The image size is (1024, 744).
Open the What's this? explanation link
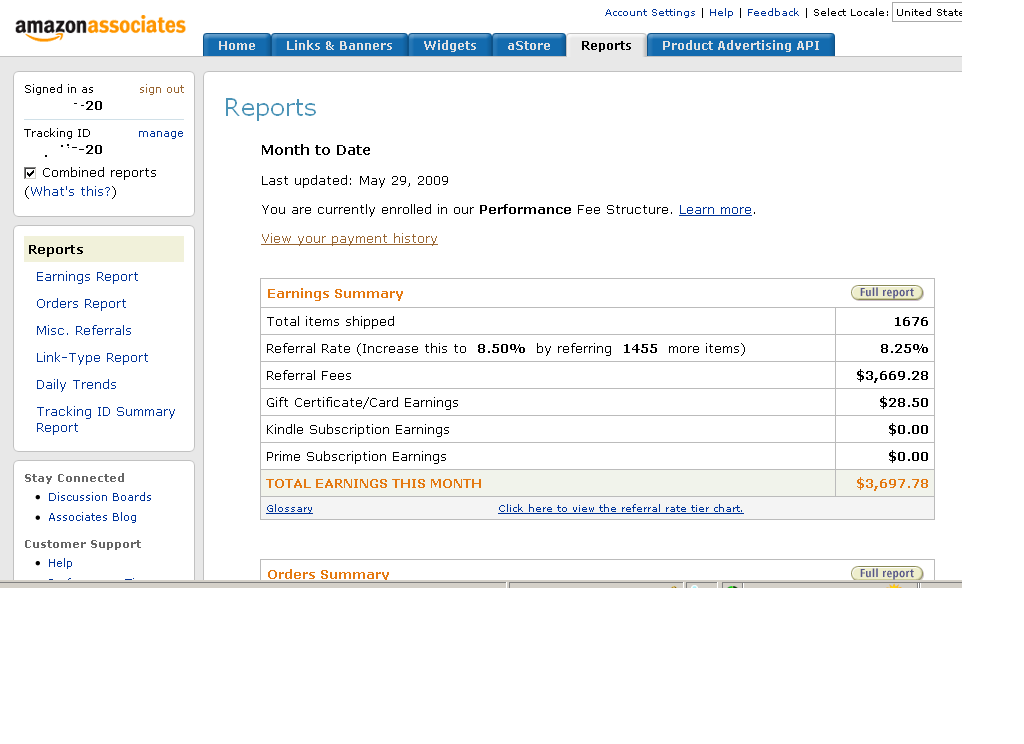[x=73, y=191]
